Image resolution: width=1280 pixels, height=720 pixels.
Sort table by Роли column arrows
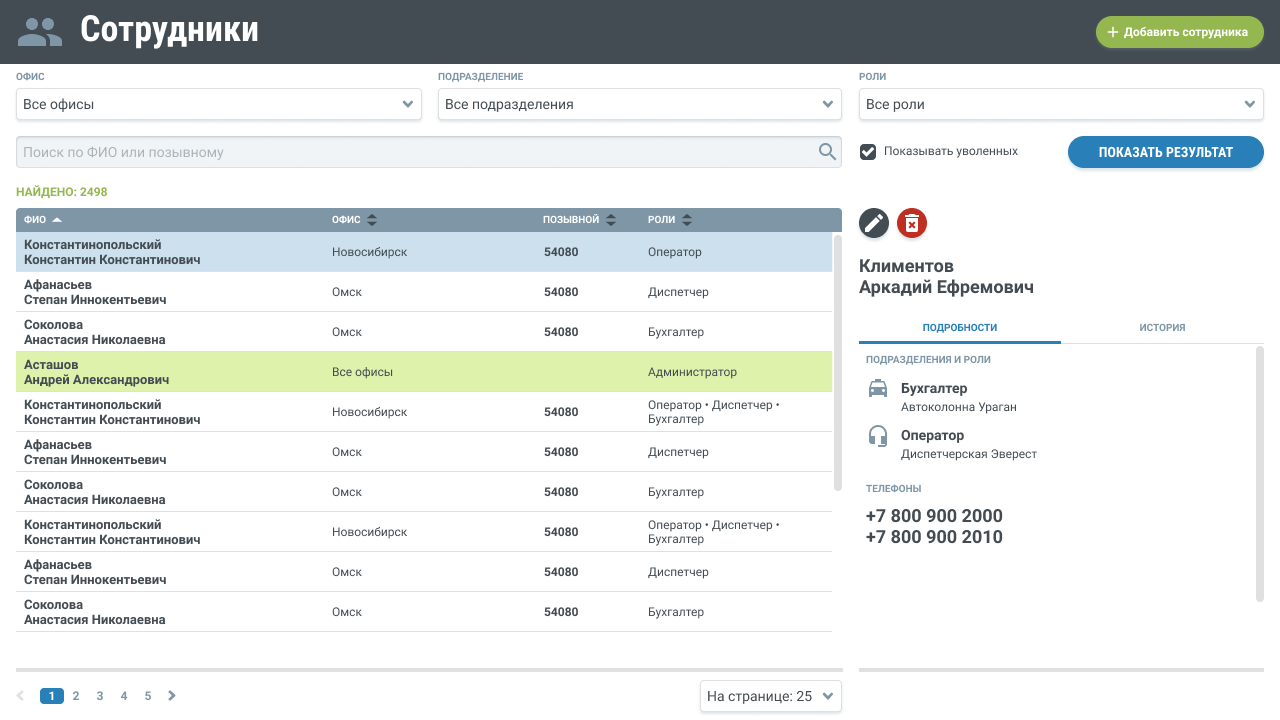(687, 220)
